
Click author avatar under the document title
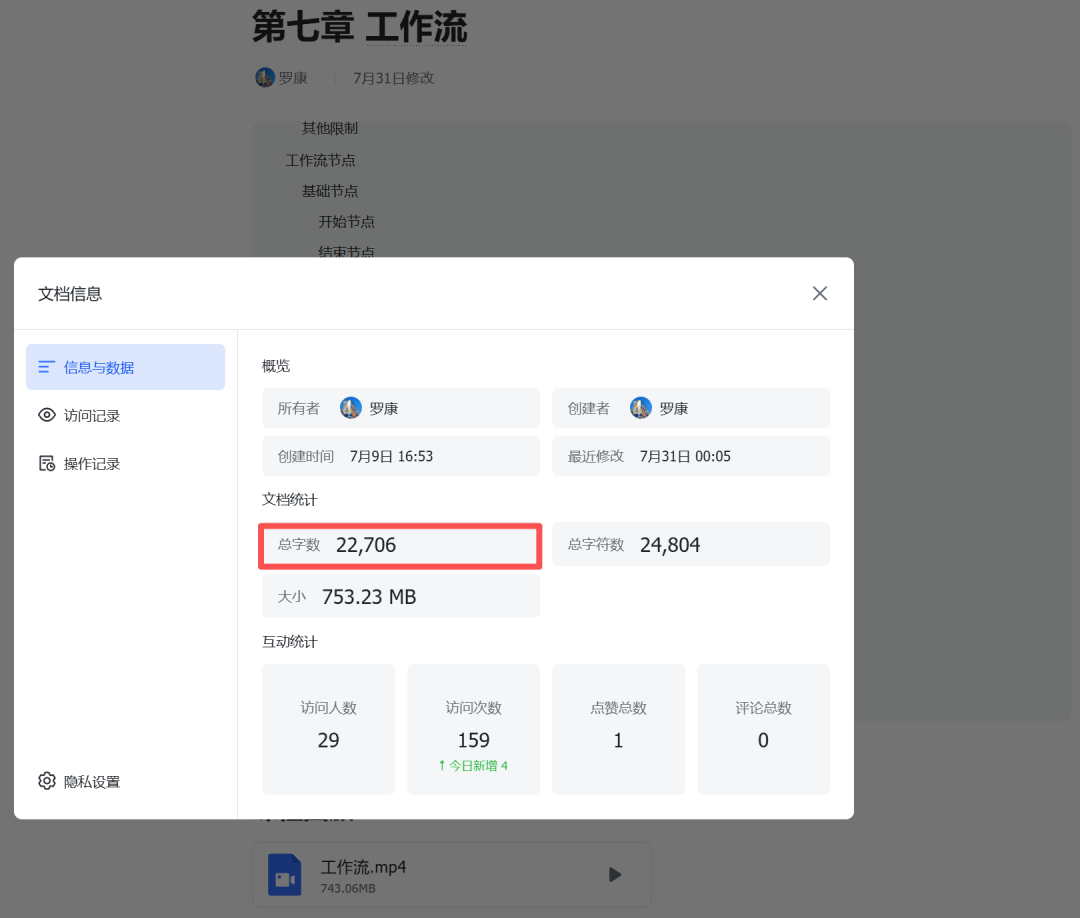[x=265, y=78]
